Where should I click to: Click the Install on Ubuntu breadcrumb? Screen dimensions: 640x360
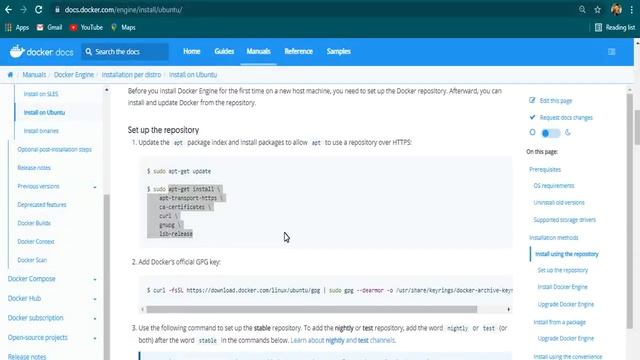193,75
